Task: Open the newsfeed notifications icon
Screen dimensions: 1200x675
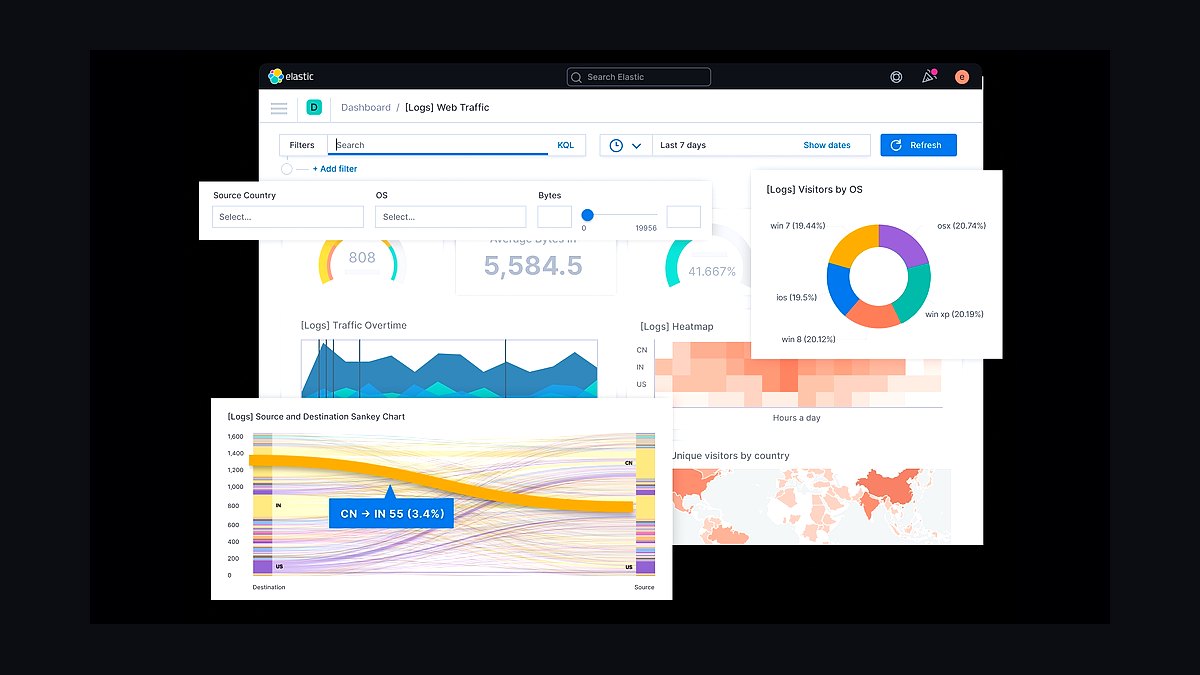Action: coord(929,77)
